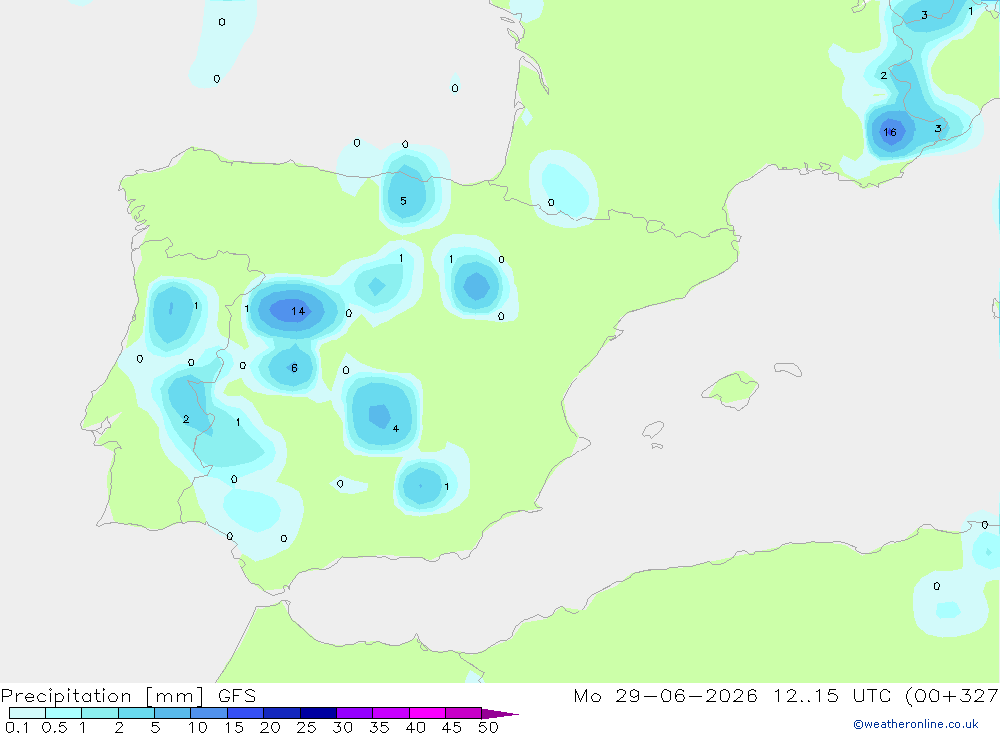
Task: Select the 25–30 mm legend color swatch
Action: pos(318,713)
